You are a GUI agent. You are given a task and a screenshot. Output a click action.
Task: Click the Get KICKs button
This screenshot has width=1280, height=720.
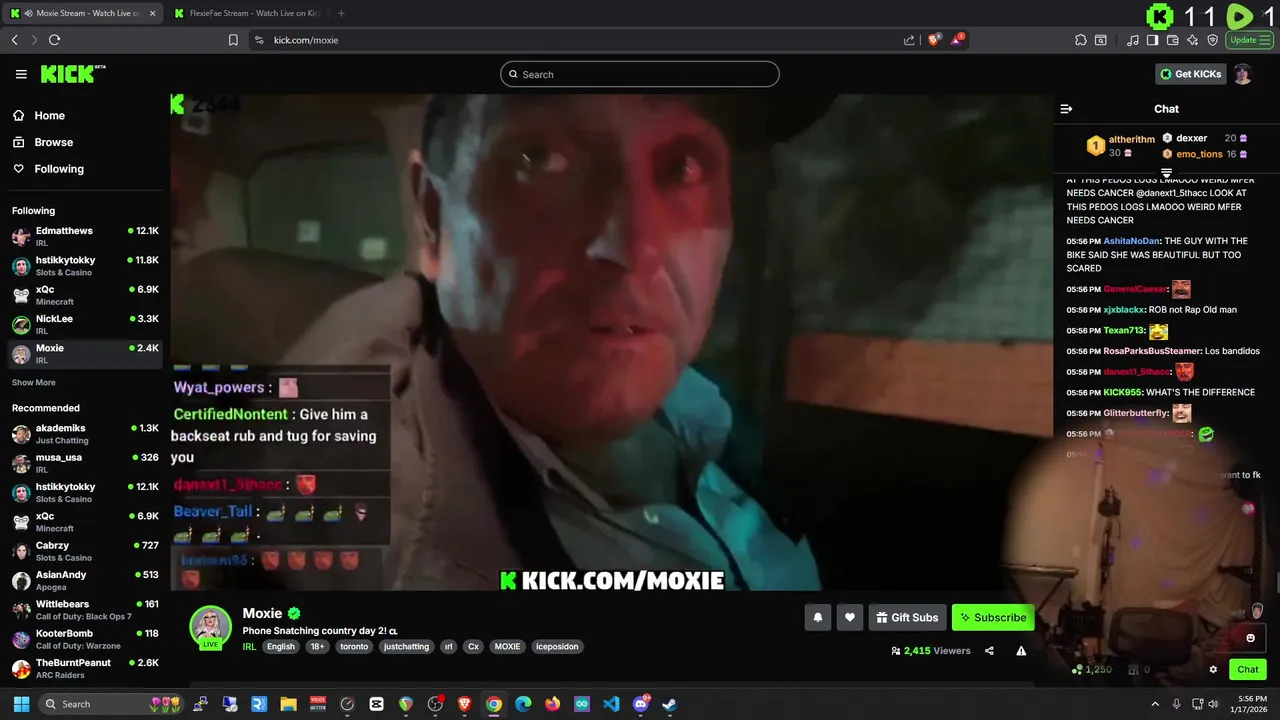pos(1190,74)
